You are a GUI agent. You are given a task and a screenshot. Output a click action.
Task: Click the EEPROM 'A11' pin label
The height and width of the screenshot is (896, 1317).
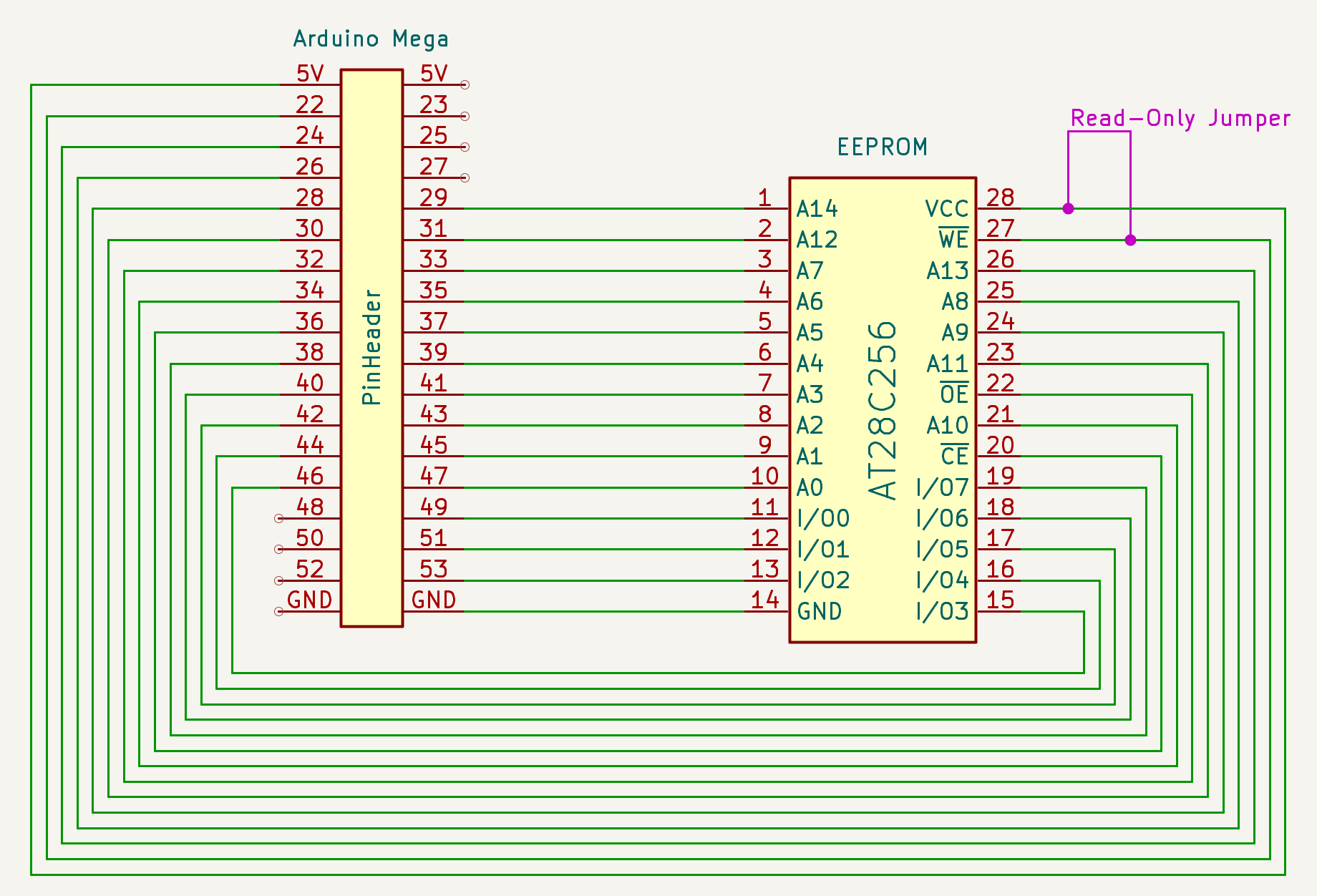click(x=948, y=364)
